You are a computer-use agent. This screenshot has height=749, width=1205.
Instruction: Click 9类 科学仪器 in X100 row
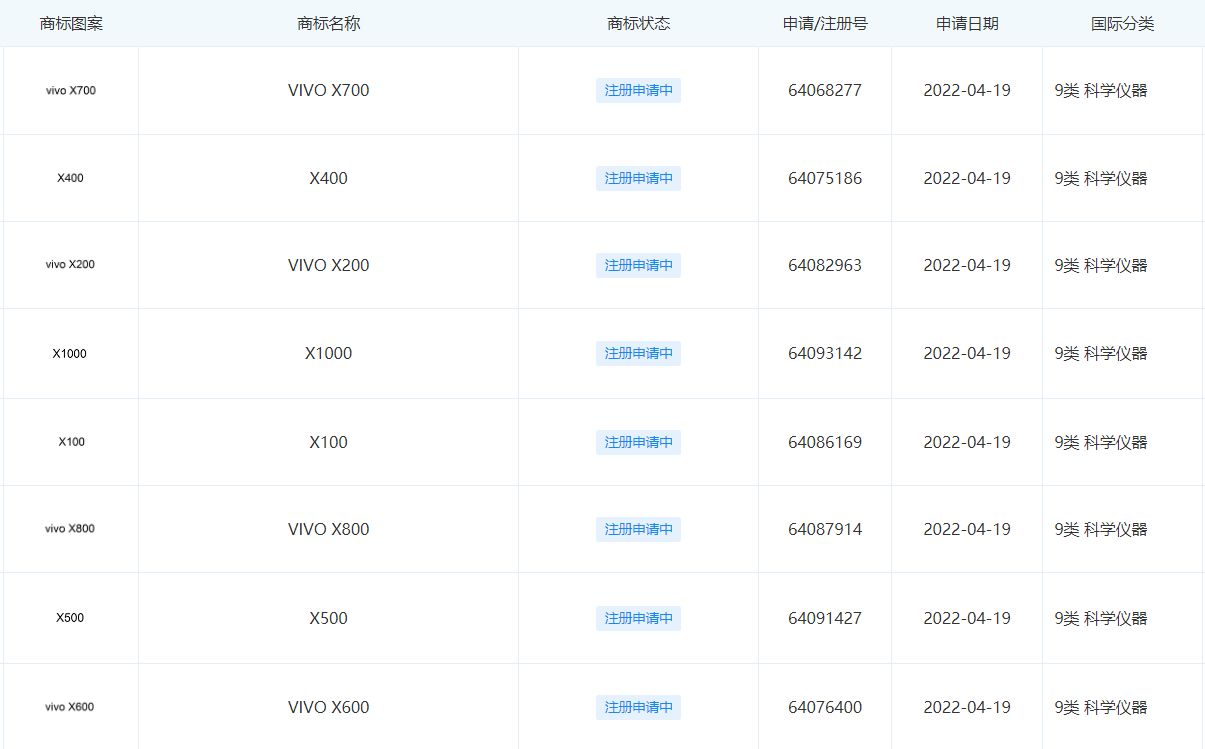pos(1101,442)
